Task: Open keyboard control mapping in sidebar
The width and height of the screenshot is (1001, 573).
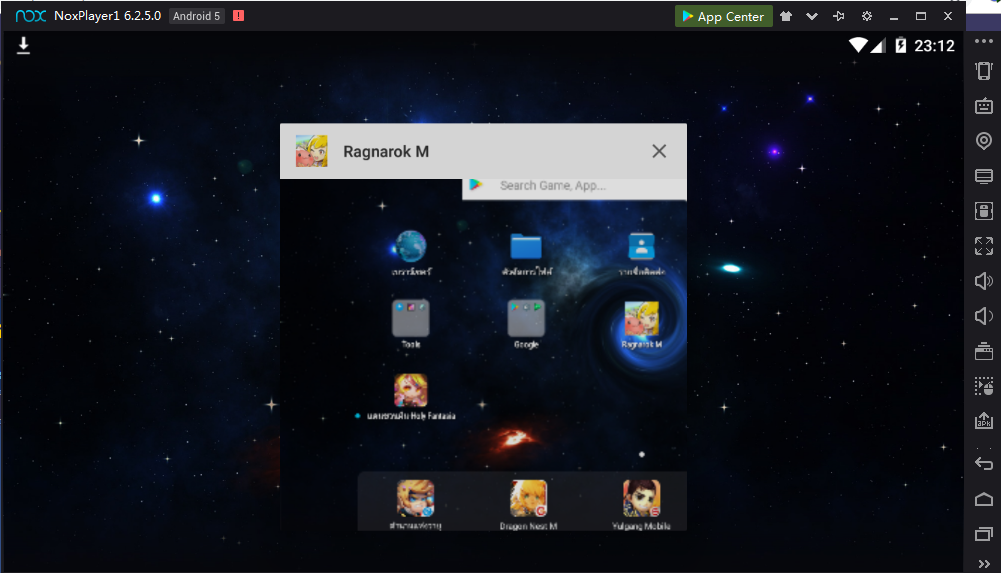Action: point(984,105)
